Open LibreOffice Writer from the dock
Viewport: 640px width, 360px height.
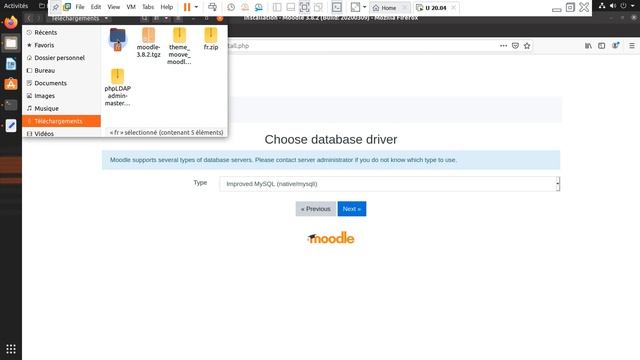[11, 64]
